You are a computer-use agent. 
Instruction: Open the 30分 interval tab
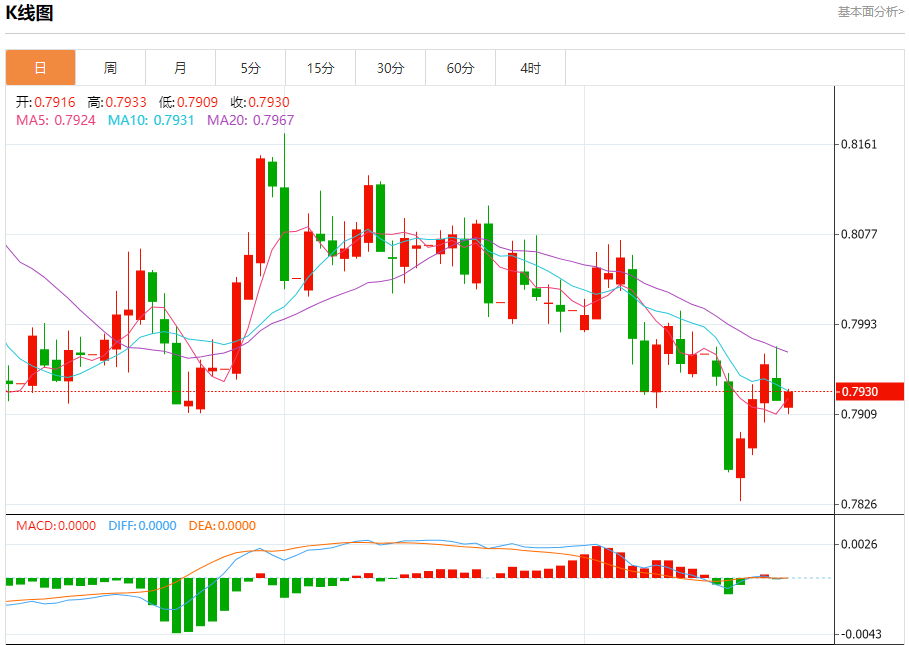390,68
